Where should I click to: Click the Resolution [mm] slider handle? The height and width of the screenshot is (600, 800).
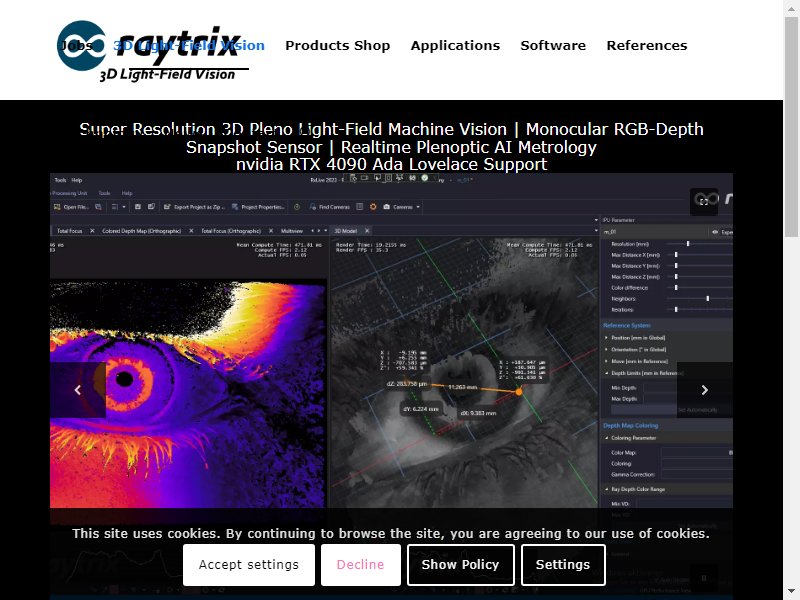click(x=688, y=244)
